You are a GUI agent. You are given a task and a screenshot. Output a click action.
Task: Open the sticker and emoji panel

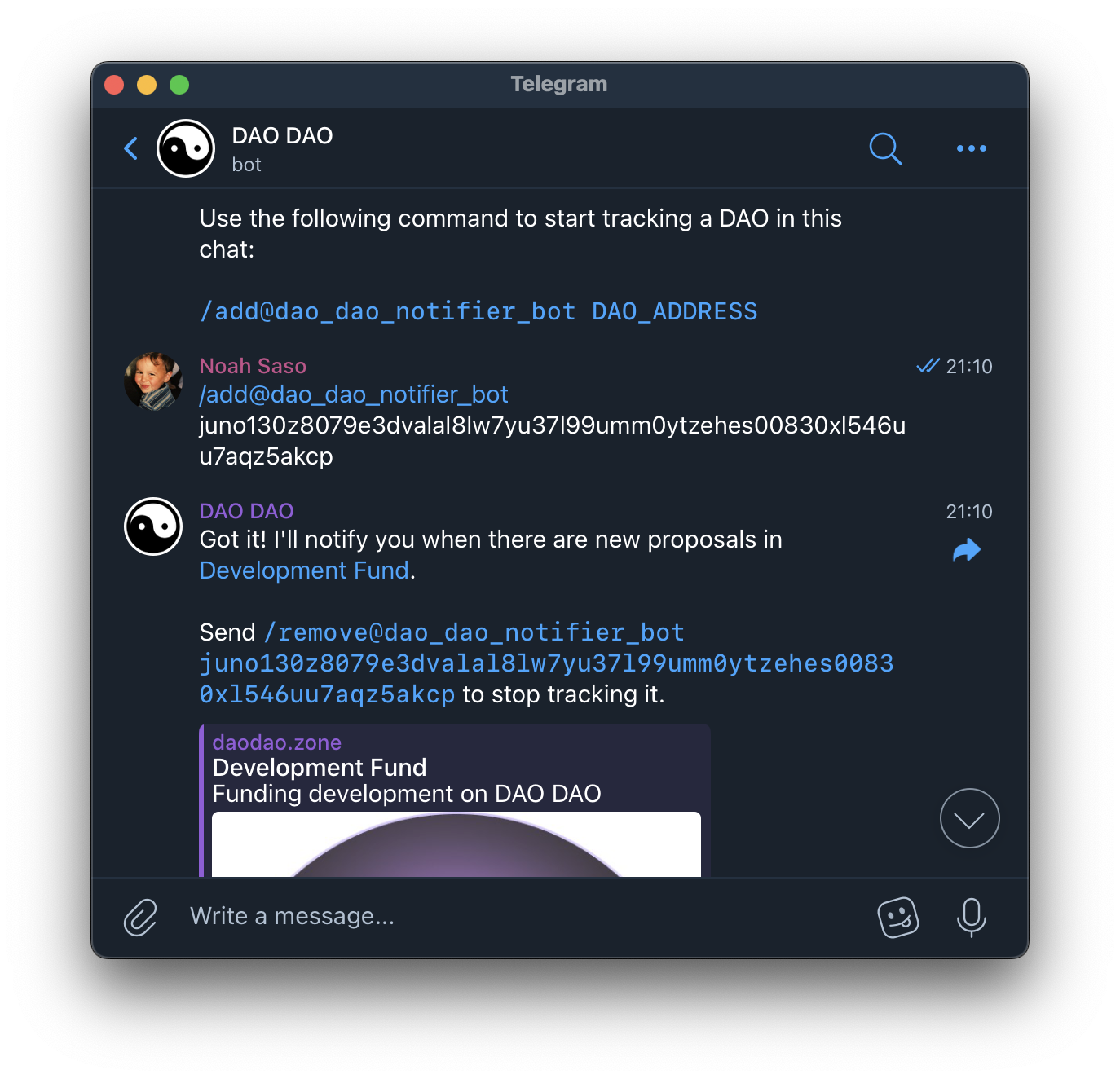click(897, 917)
